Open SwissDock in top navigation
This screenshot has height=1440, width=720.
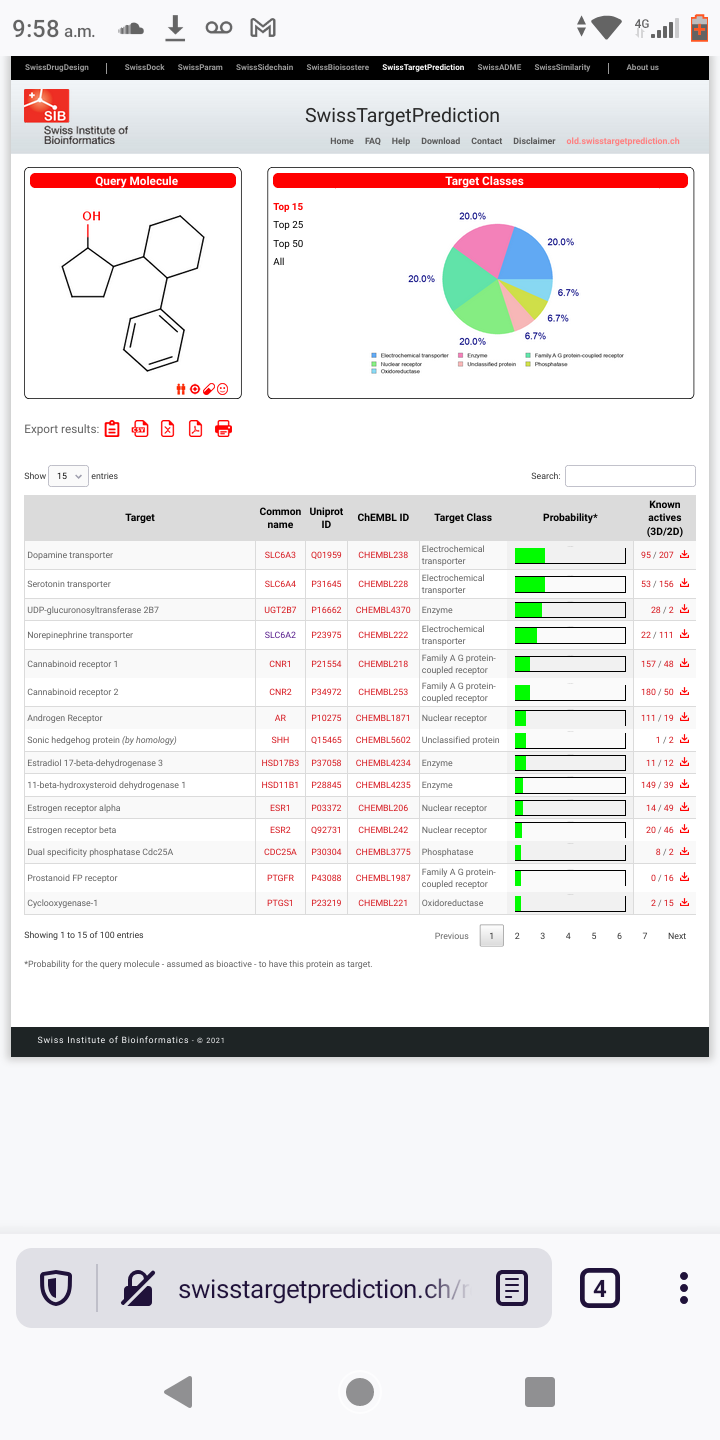tap(145, 67)
